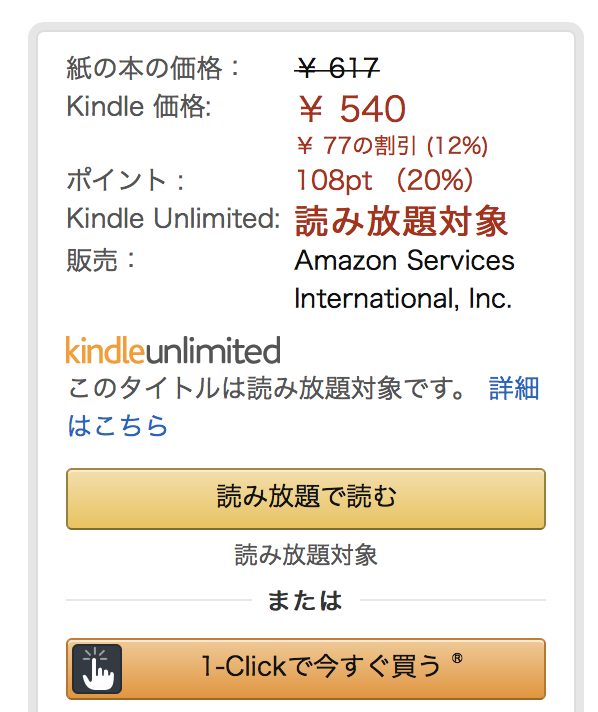Click the ¥ 540 Kindle price
This screenshot has width=598, height=712.
pos(351,109)
